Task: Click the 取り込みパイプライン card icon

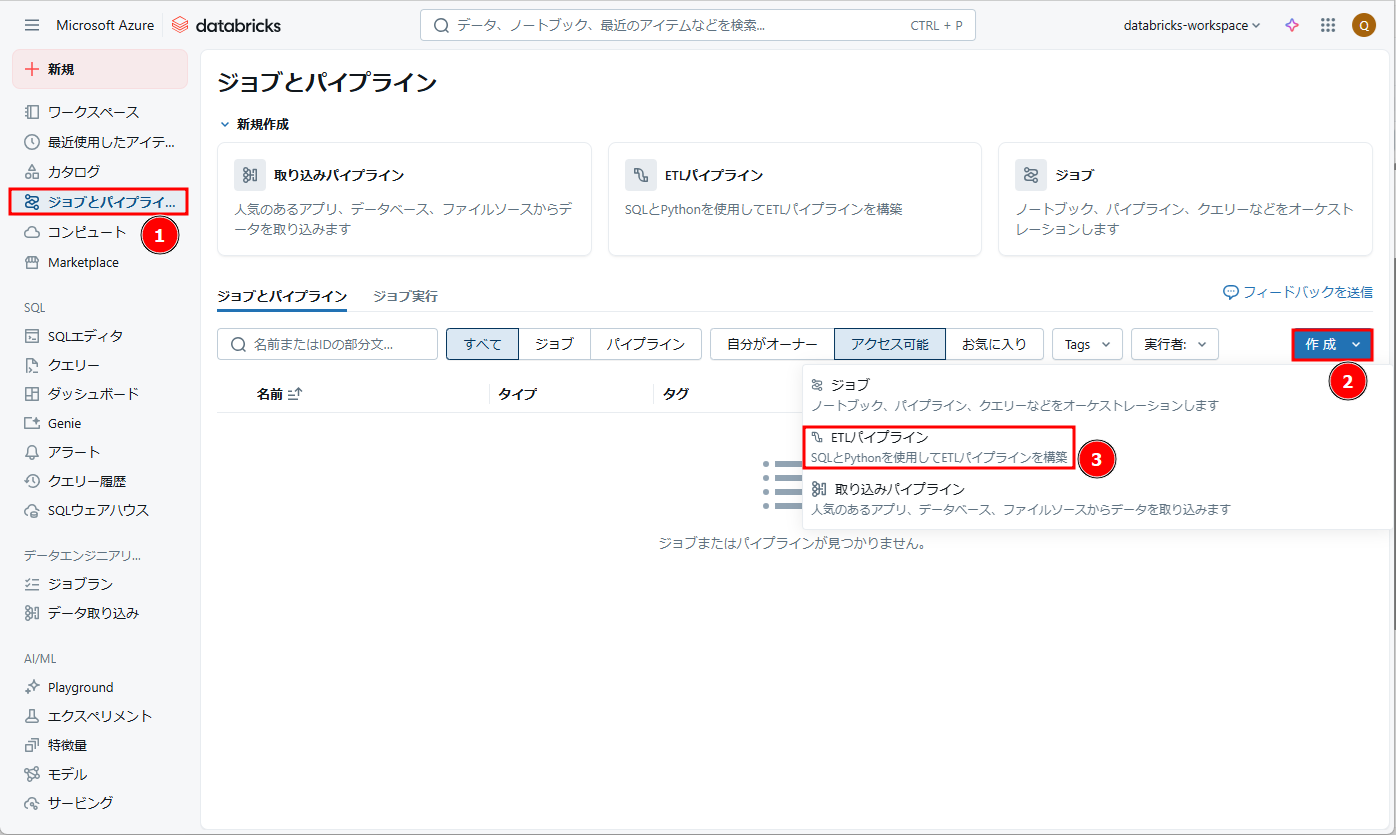Action: [x=250, y=175]
